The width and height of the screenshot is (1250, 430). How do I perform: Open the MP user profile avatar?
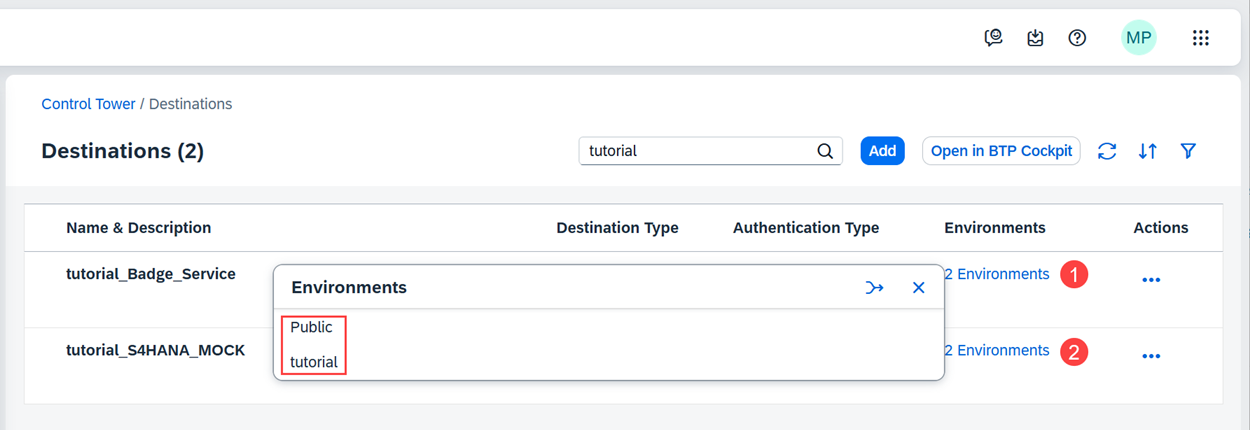click(1138, 38)
